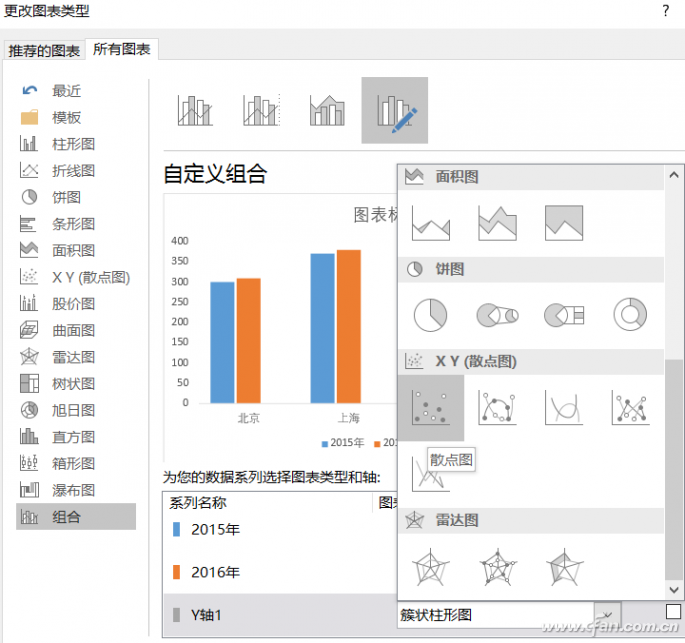The width and height of the screenshot is (685, 643).
Task: Switch to 推荐的图表 tab
Action: [x=44, y=51]
